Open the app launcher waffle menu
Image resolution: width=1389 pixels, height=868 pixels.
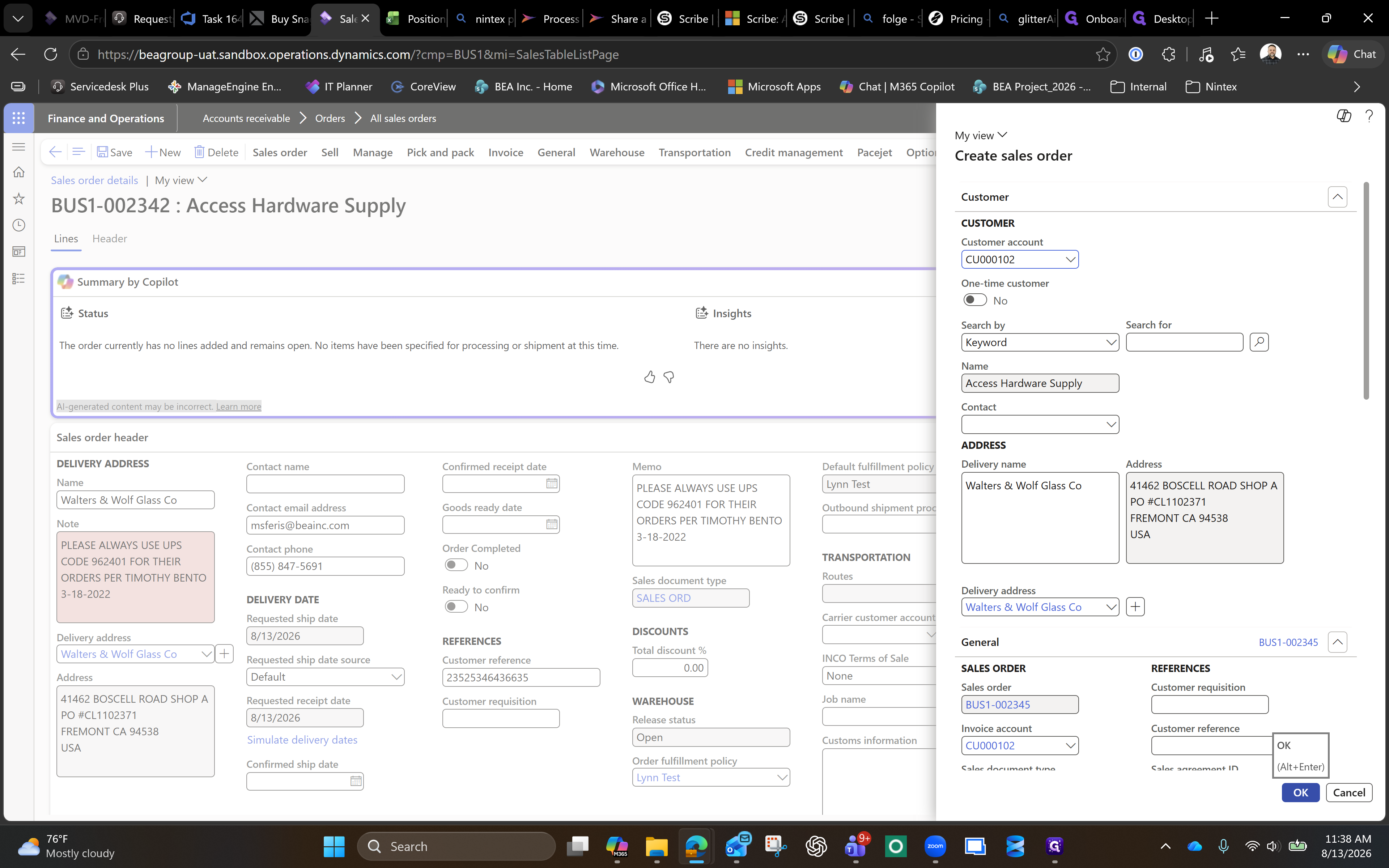[x=18, y=118]
